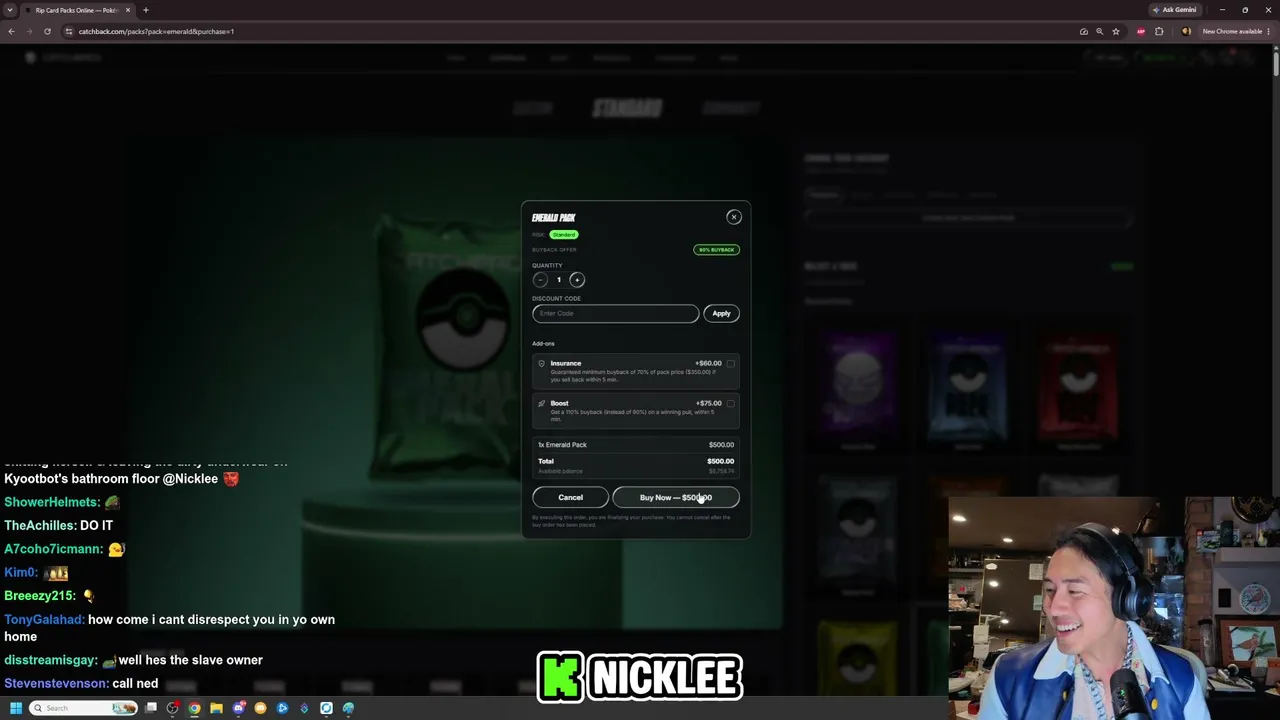
Task: Open the yellow round taskbar app
Action: [261, 708]
